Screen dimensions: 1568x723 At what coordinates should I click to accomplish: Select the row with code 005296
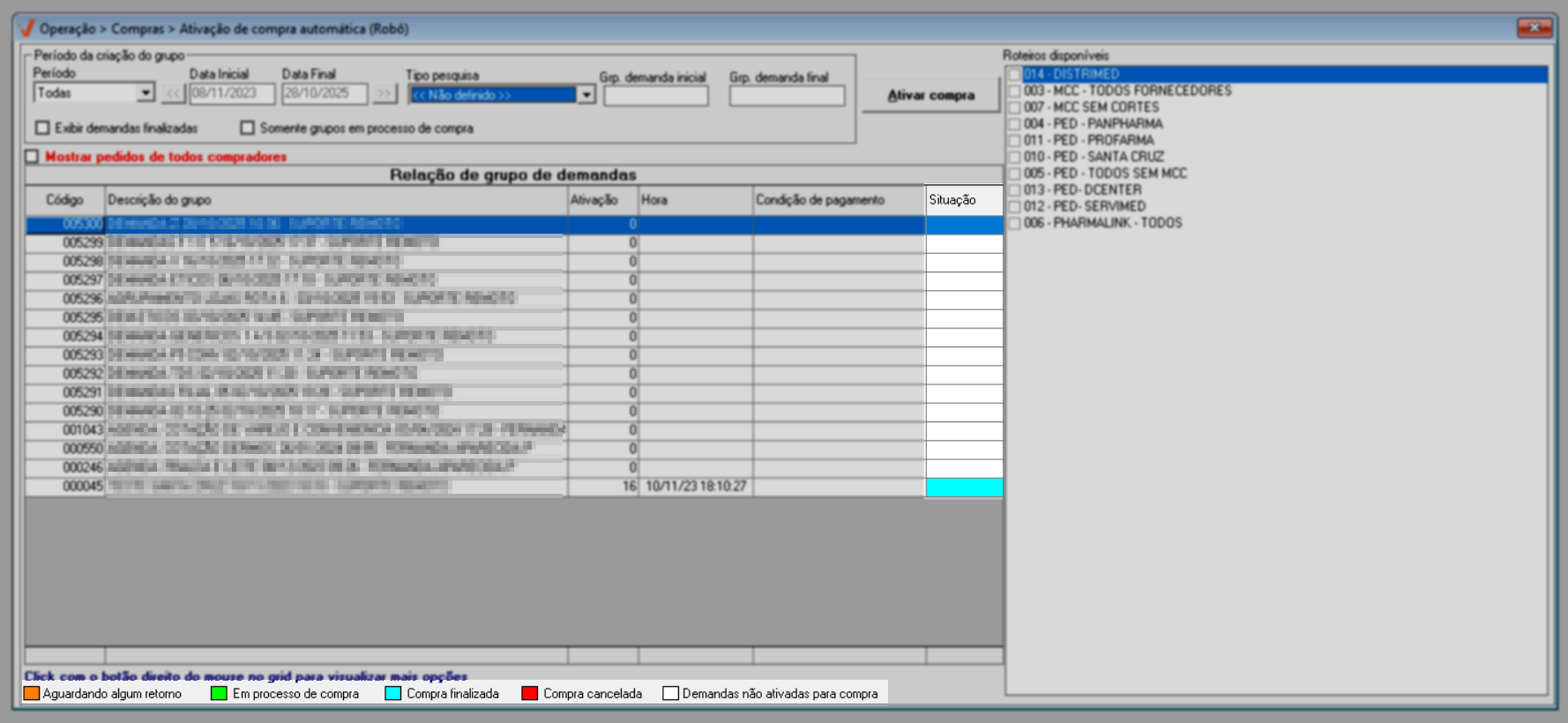point(514,299)
